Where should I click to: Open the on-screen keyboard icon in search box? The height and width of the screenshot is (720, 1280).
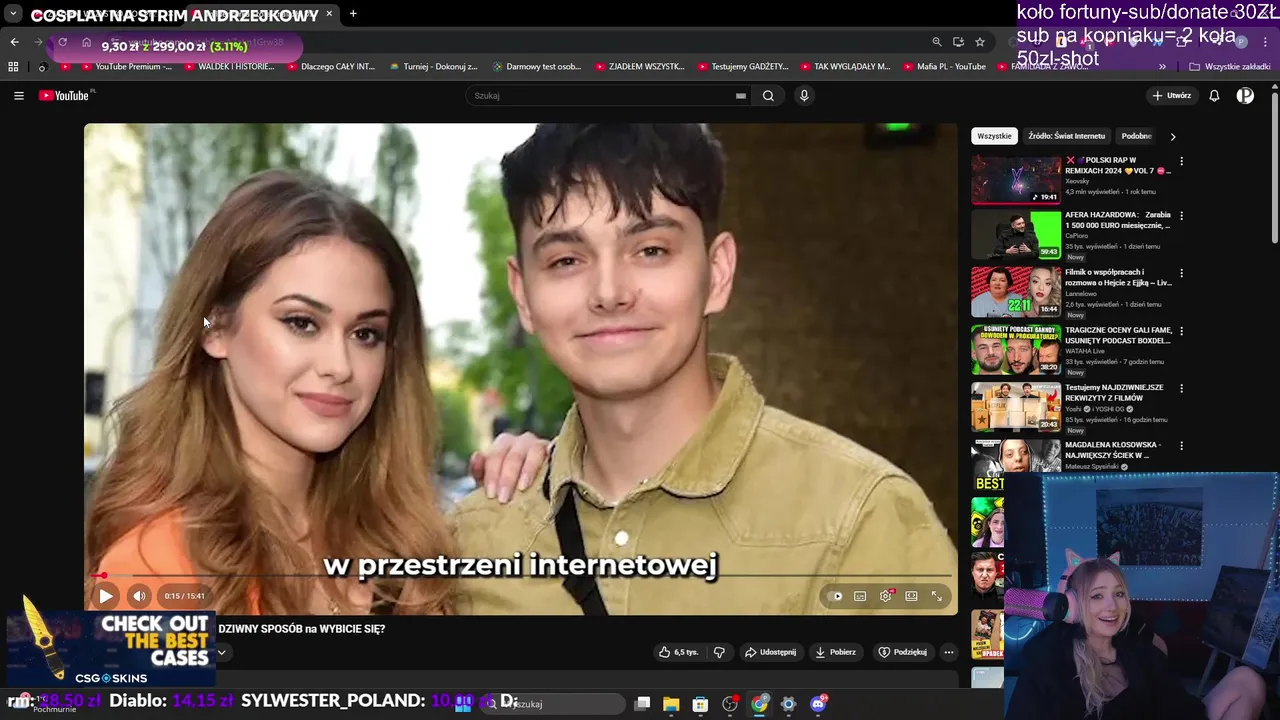741,96
